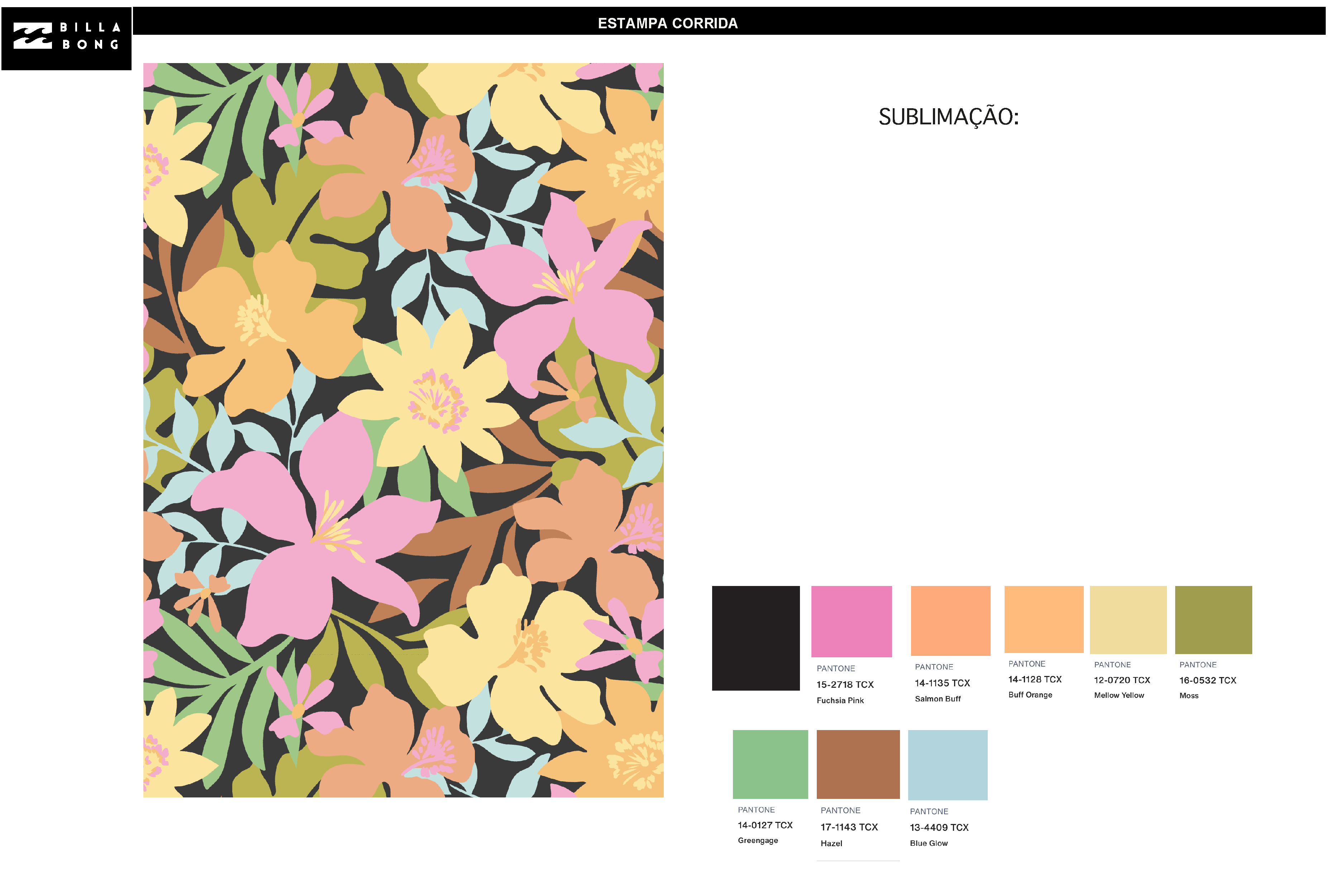
Task: Pick the Fuchsia Pink color swatch
Action: 852,621
